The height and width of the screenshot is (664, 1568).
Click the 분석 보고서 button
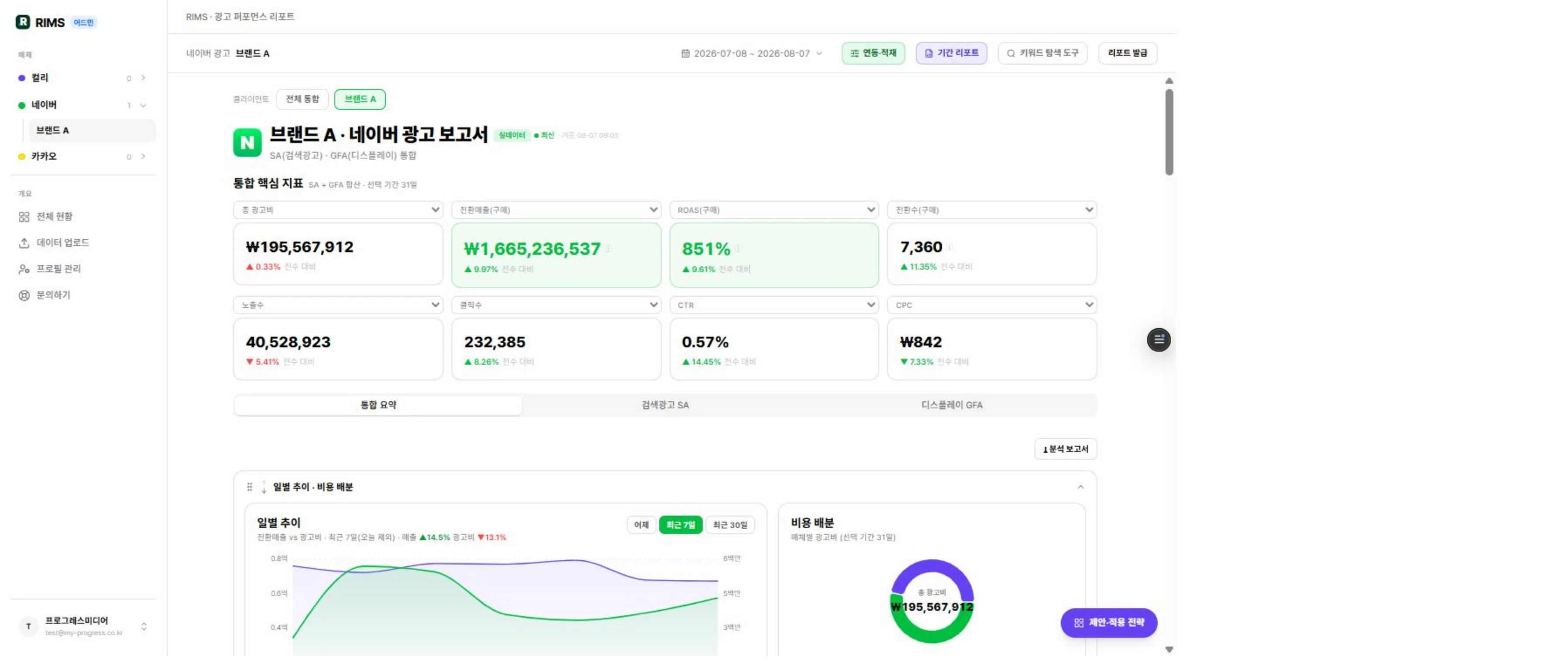click(x=1065, y=449)
